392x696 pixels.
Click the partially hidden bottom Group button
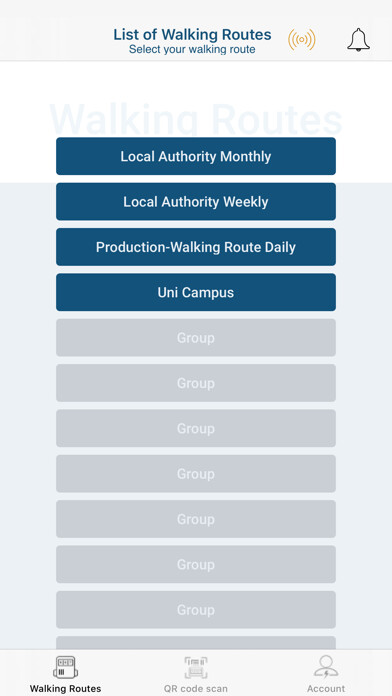point(196,642)
